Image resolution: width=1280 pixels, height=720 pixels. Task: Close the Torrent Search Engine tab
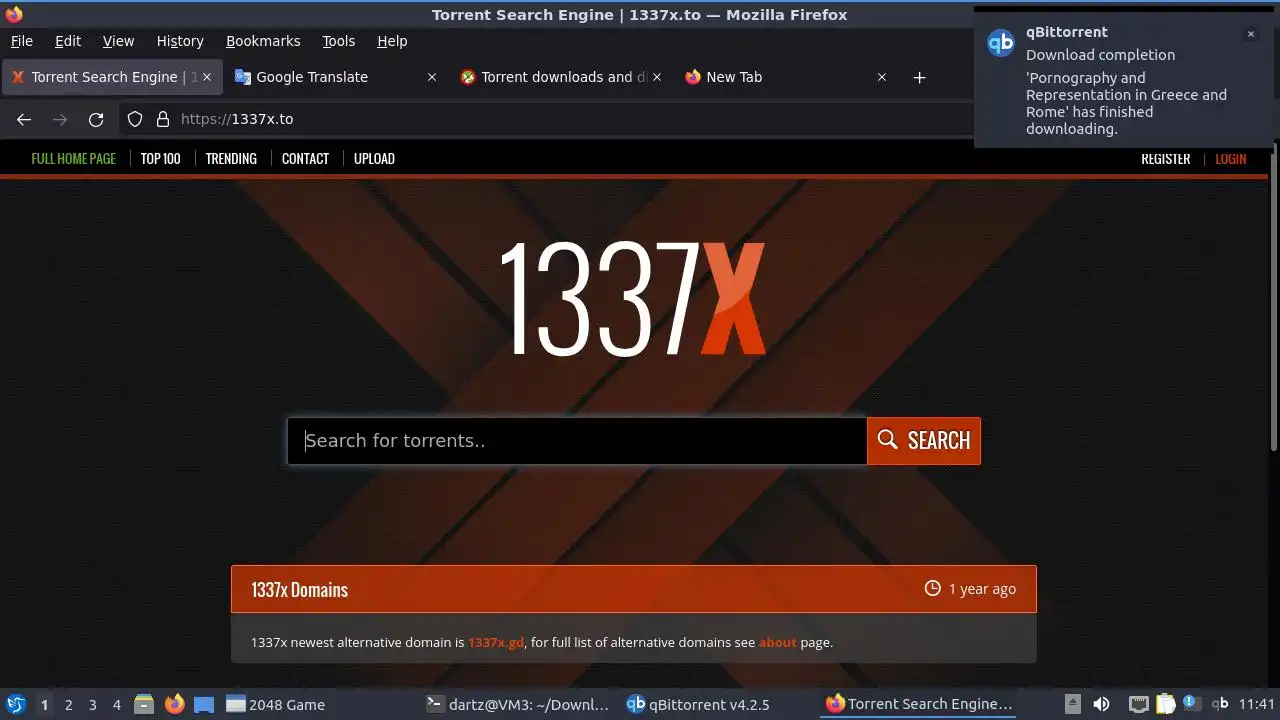pos(207,77)
